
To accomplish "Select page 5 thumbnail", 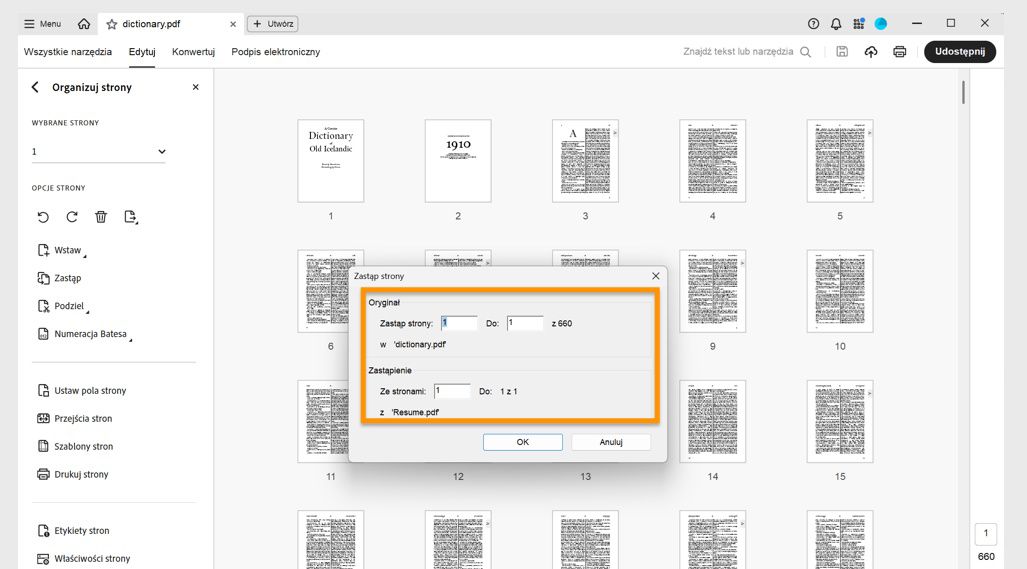I will tap(840, 160).
